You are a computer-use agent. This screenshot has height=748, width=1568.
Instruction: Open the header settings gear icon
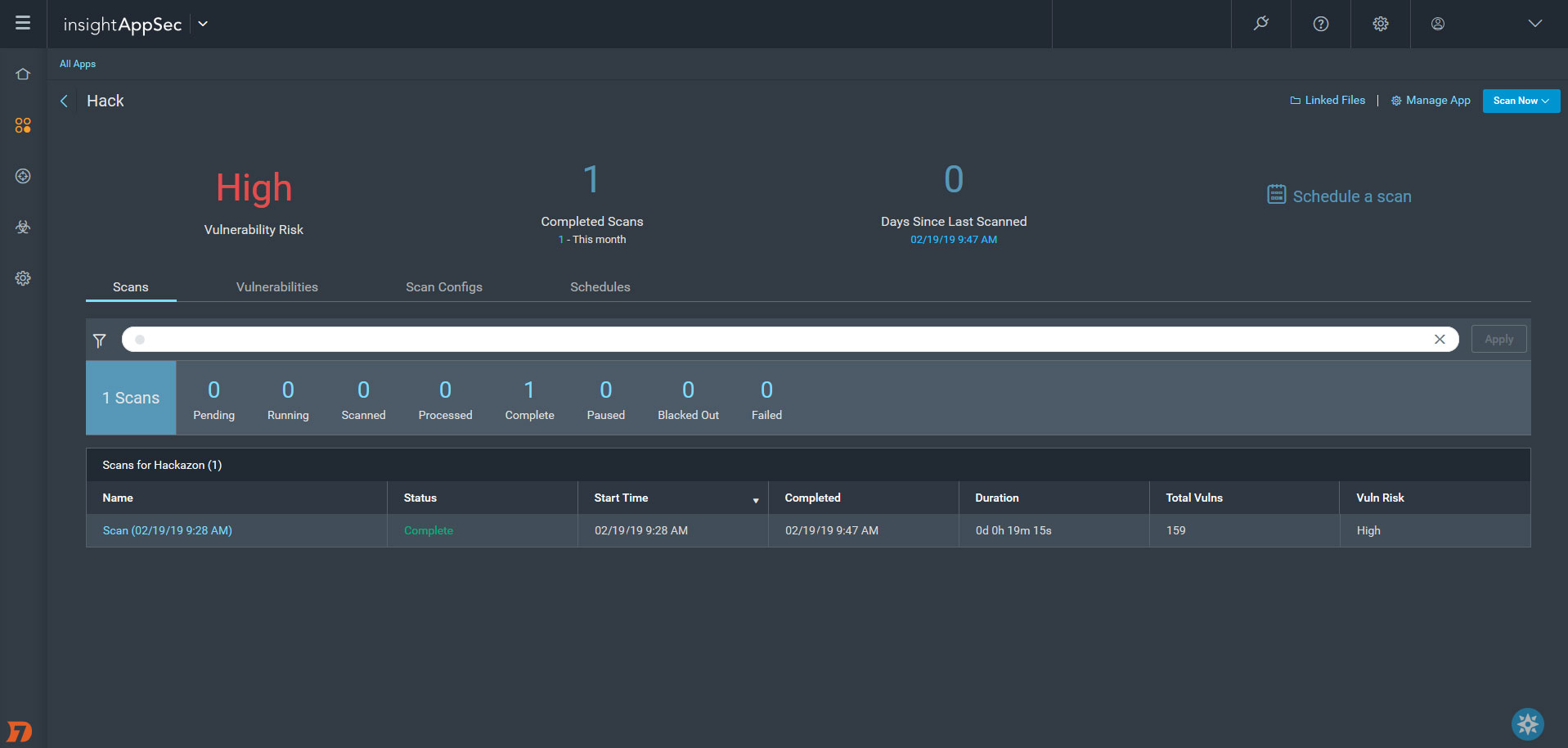point(1381,24)
